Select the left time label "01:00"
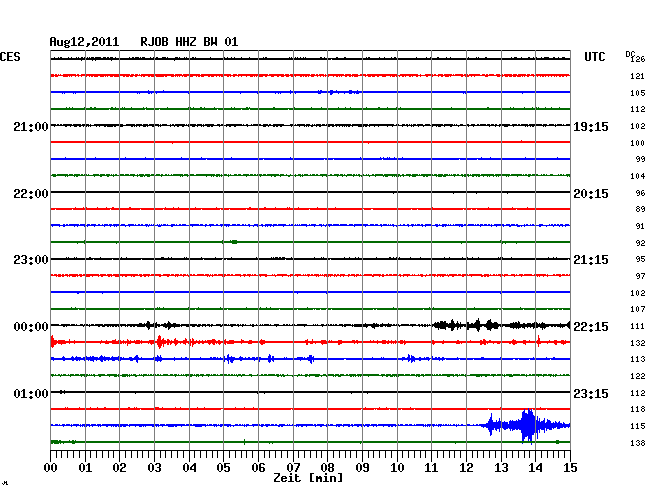 [31, 393]
